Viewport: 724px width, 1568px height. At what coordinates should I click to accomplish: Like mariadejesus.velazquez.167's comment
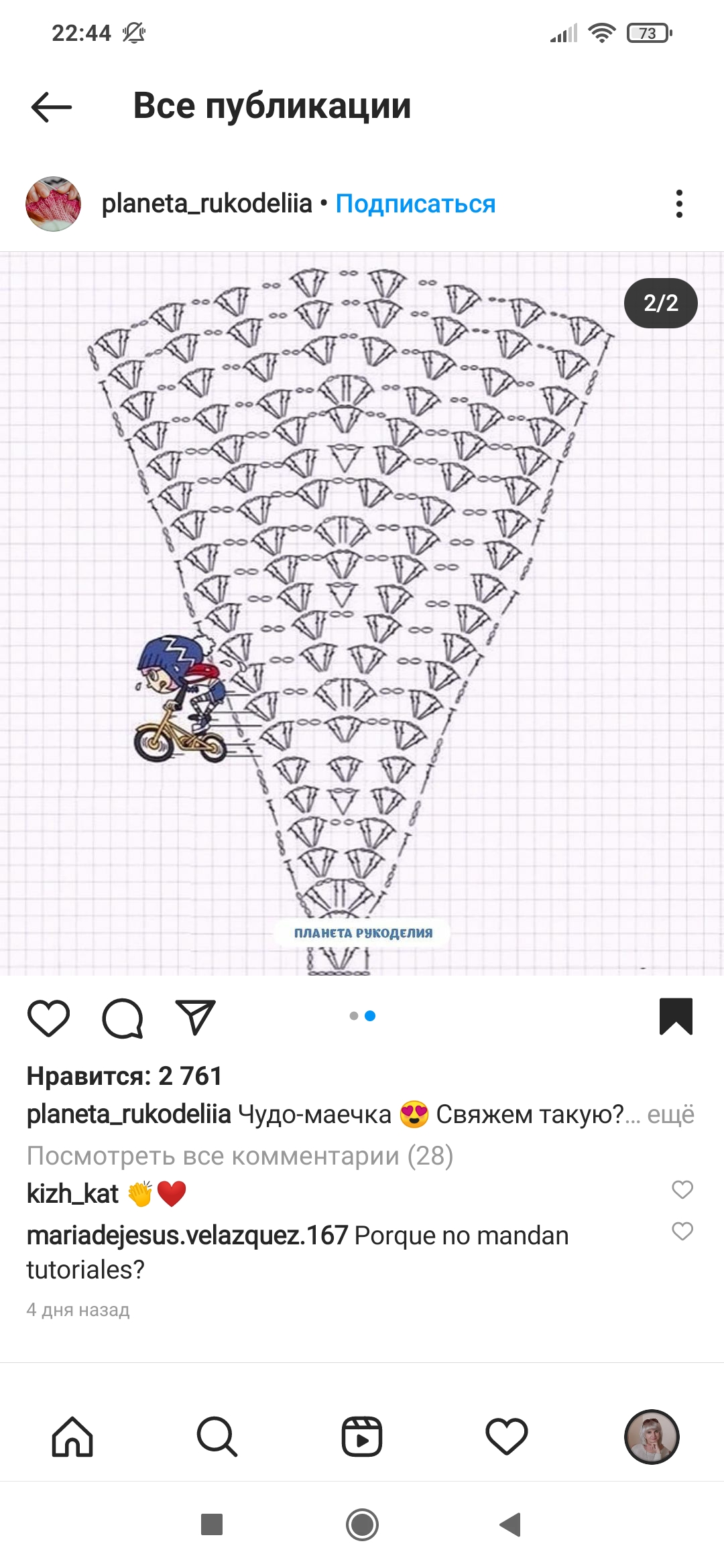pyautogui.click(x=682, y=1231)
